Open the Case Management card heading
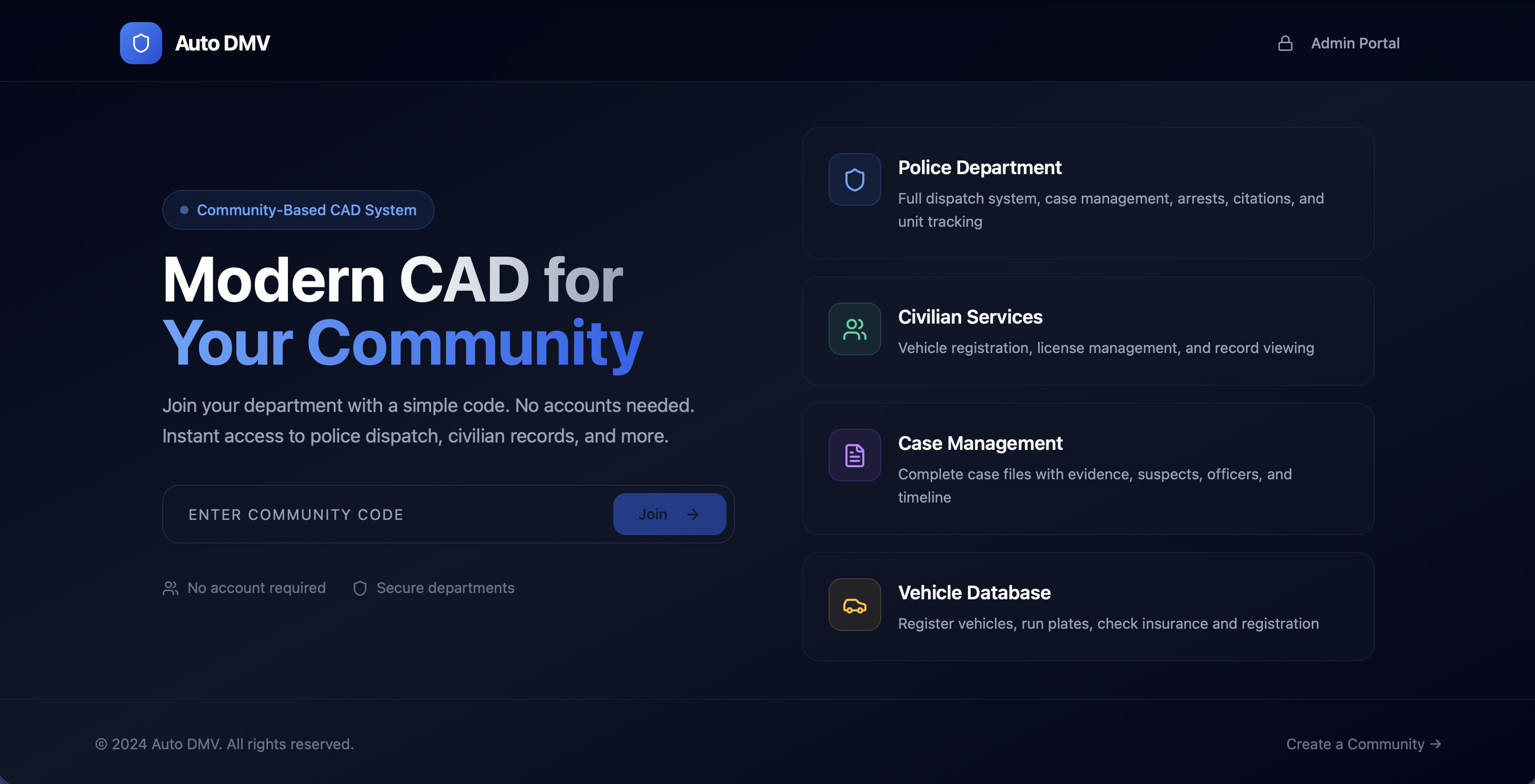The image size is (1535, 784). [980, 443]
